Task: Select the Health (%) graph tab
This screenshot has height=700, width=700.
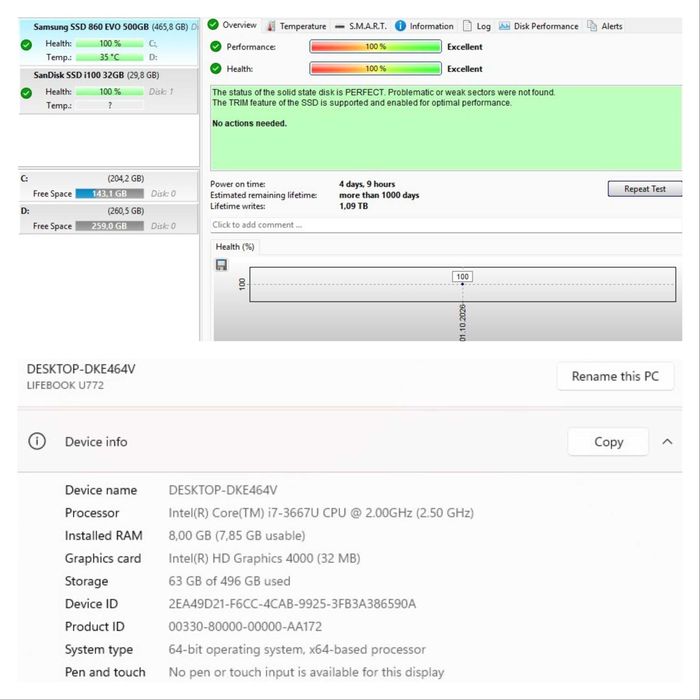Action: (x=235, y=247)
